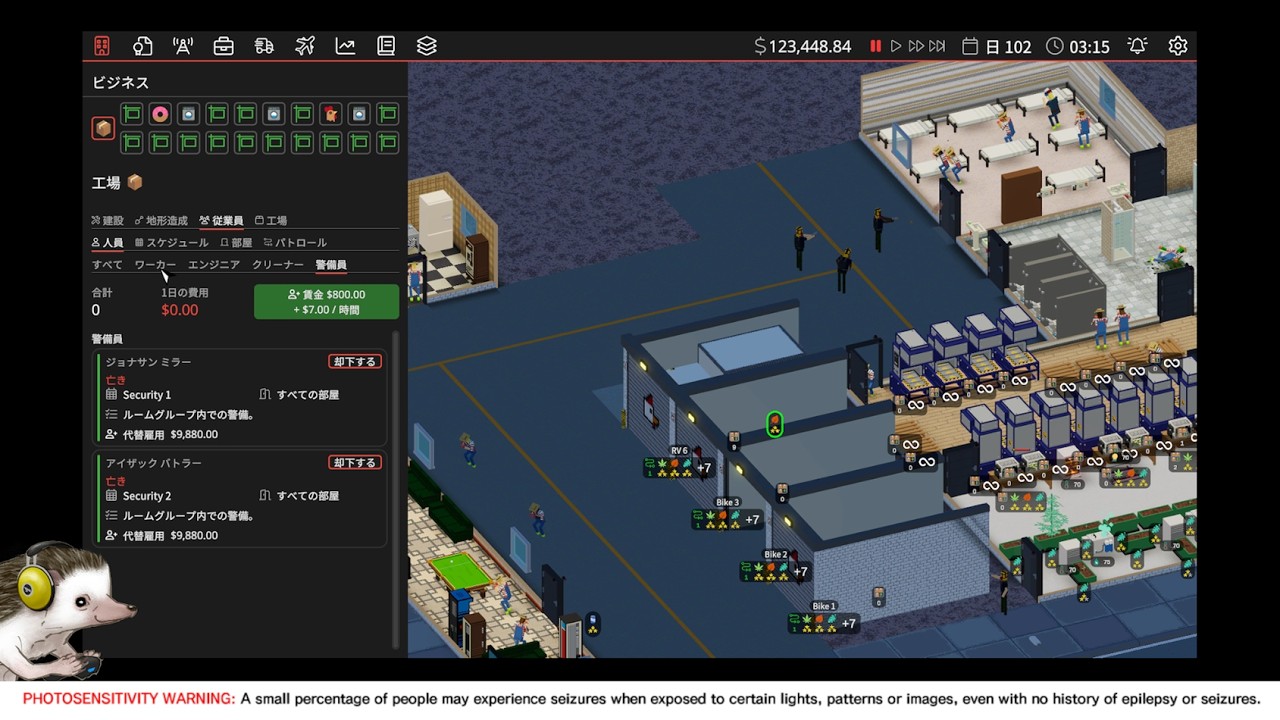Click the Security 2 schedule entry

click(x=139, y=496)
